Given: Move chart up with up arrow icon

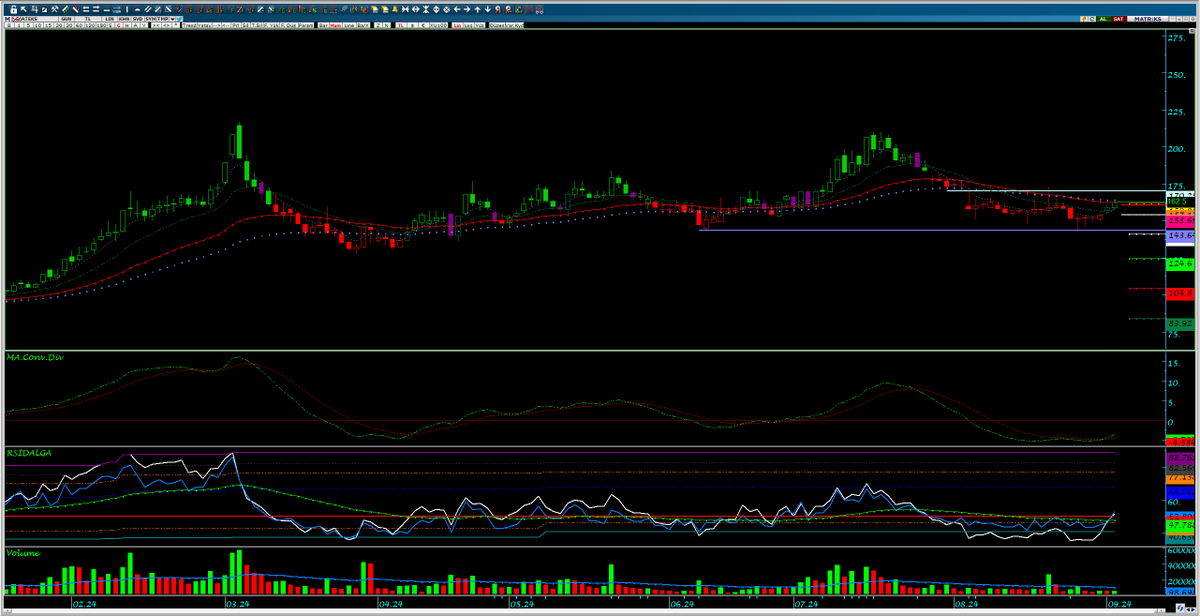Looking at the screenshot, I should pyautogui.click(x=477, y=9).
